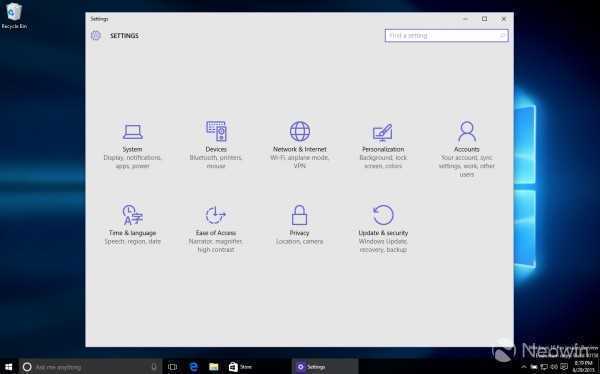Open the Privacy padlock icon
The height and width of the screenshot is (374, 600).
[x=299, y=215]
